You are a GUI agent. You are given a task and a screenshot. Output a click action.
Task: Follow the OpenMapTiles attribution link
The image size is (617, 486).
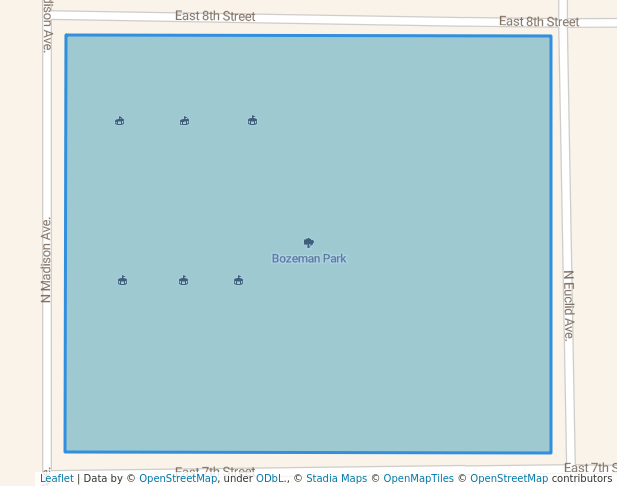(418, 478)
